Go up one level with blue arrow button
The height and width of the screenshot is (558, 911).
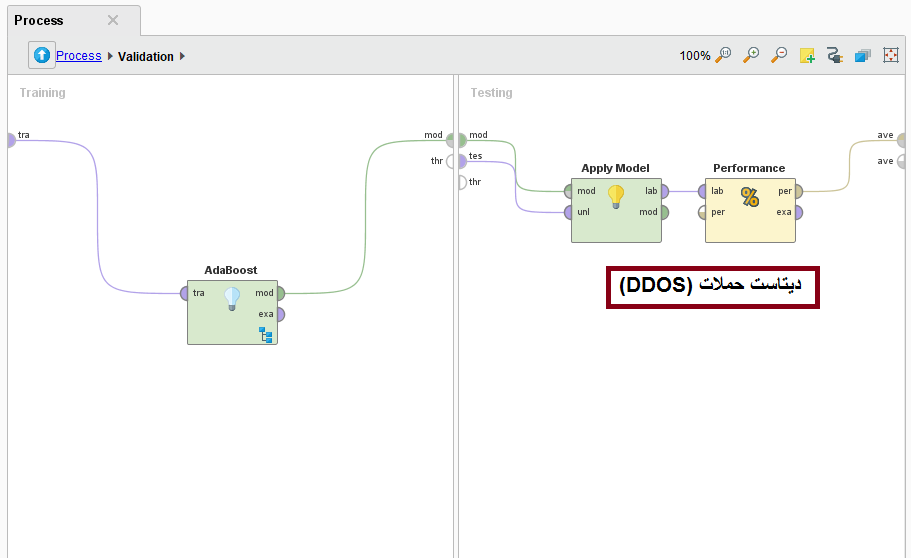42,56
